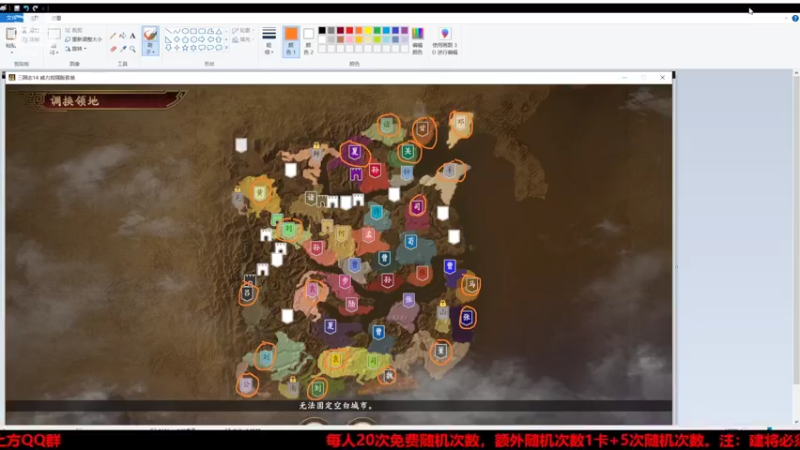Viewport: 800px width, 450px height.
Task: Select the Cloud callout shape
Action: (x=218, y=47)
